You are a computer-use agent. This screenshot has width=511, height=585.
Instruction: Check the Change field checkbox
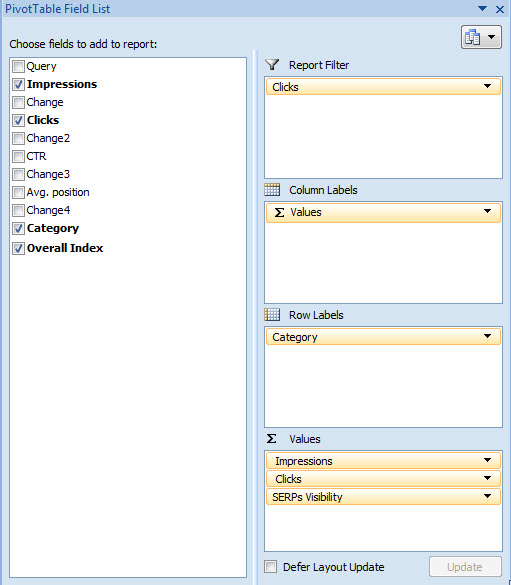(18, 102)
